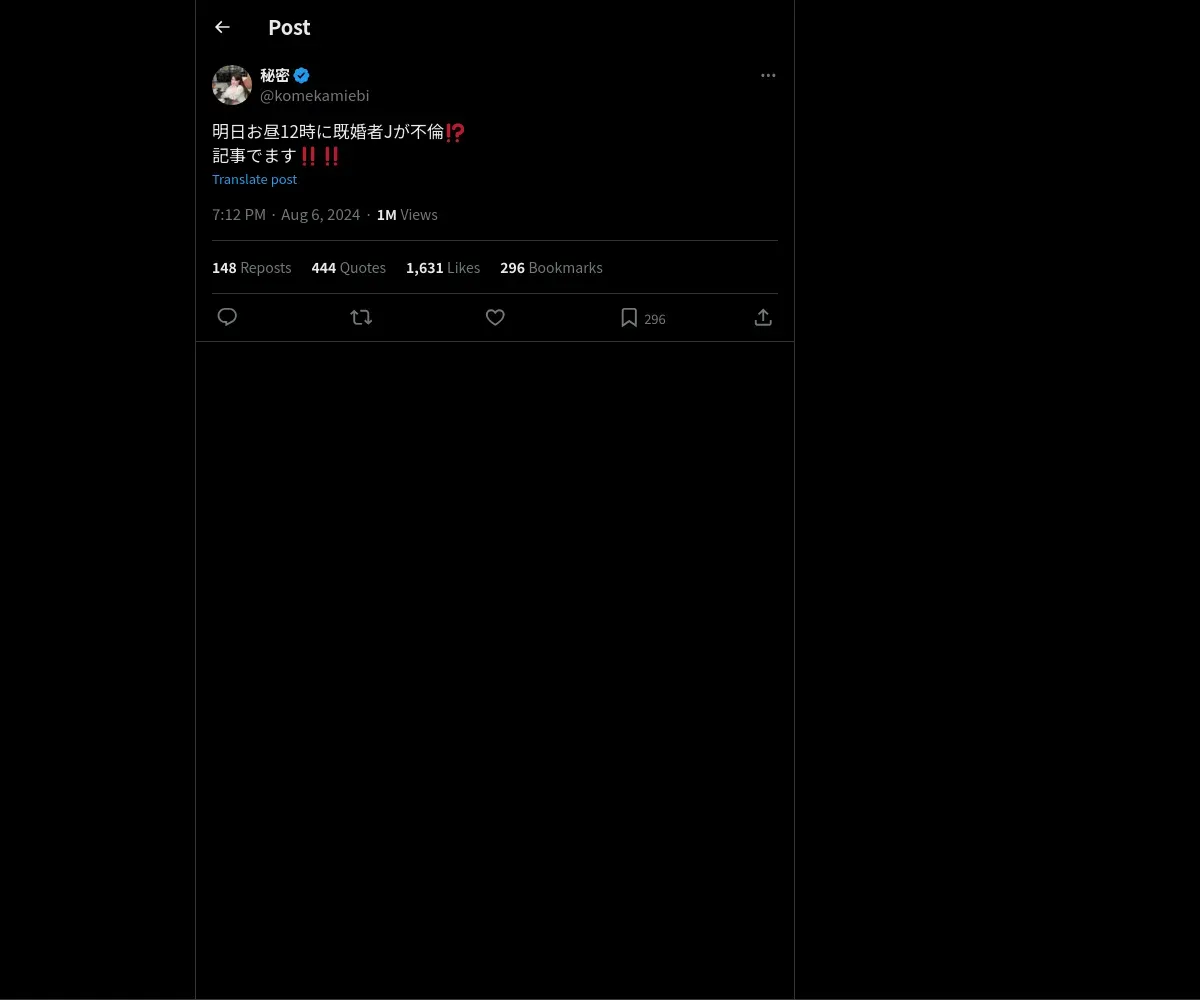Viewport: 1200px width, 1000px height.
Task: Open the reply speech bubble icon
Action: (227, 317)
